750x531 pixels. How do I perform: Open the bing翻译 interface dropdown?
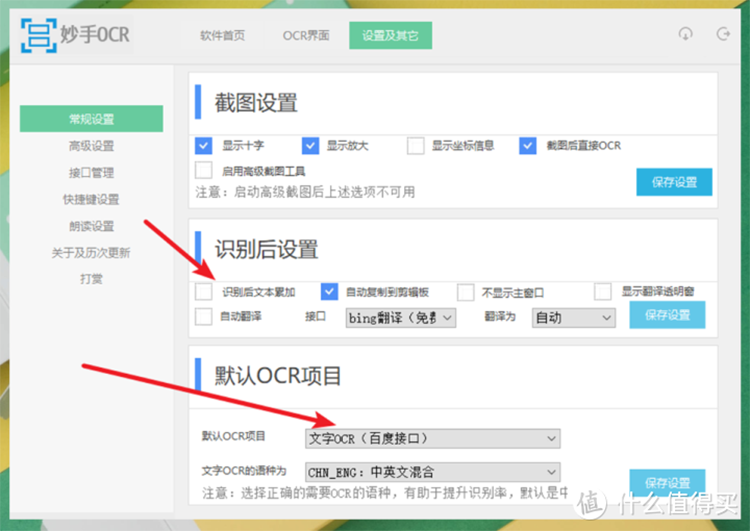coord(401,318)
